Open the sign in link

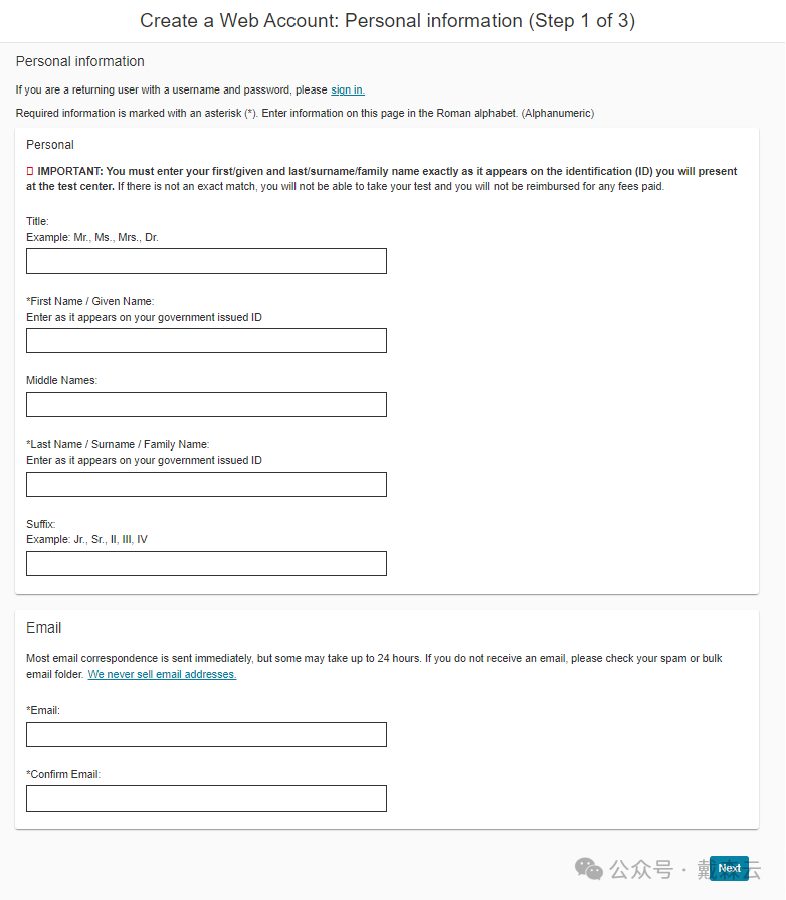pos(348,90)
